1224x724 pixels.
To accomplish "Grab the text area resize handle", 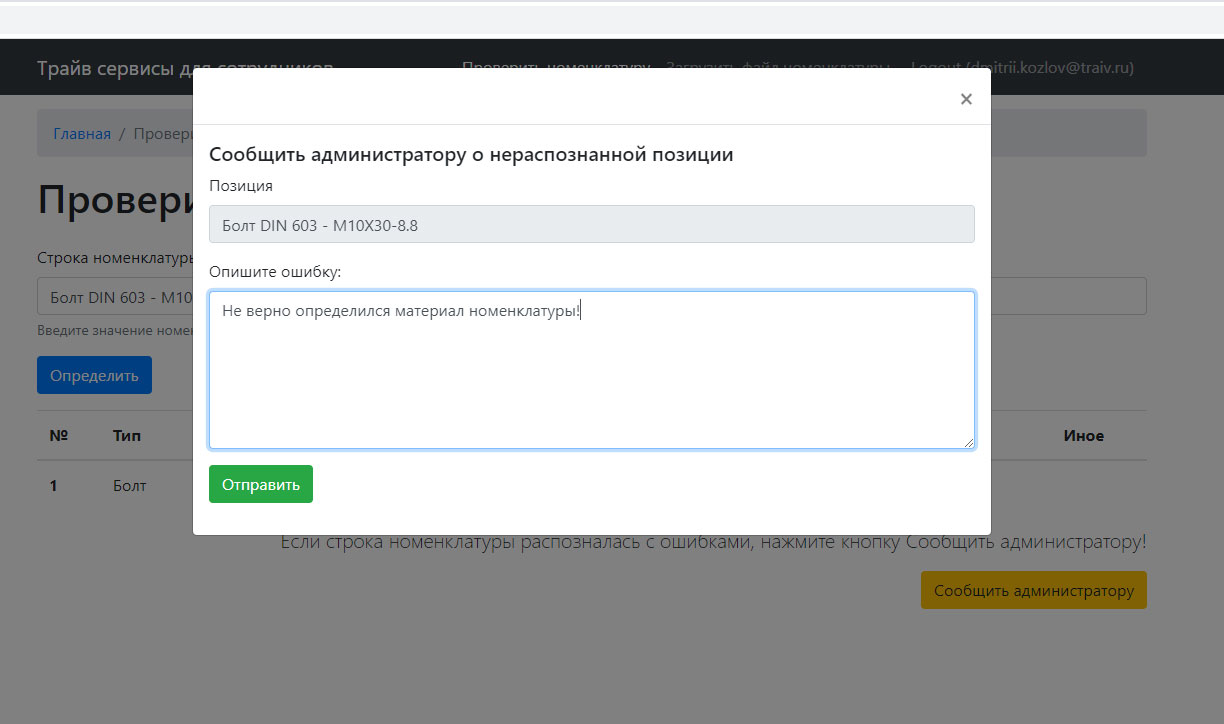I will click(968, 442).
